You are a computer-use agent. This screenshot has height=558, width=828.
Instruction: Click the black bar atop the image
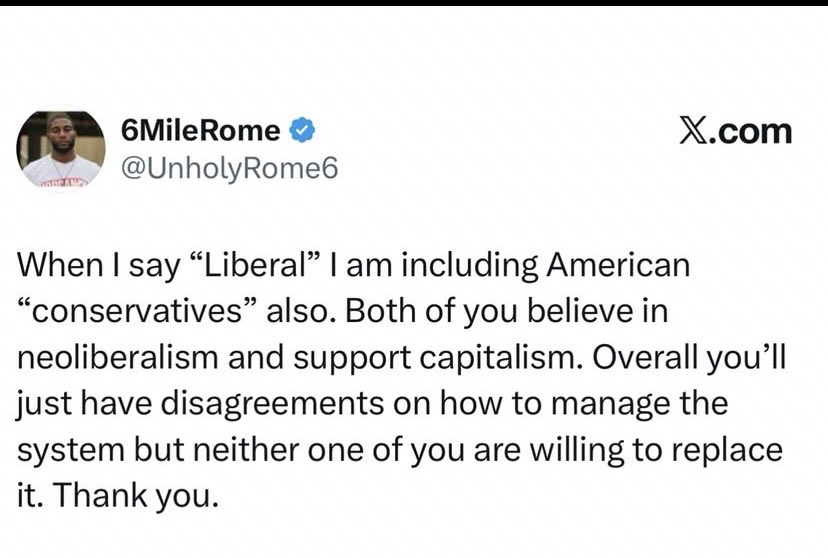click(x=414, y=3)
